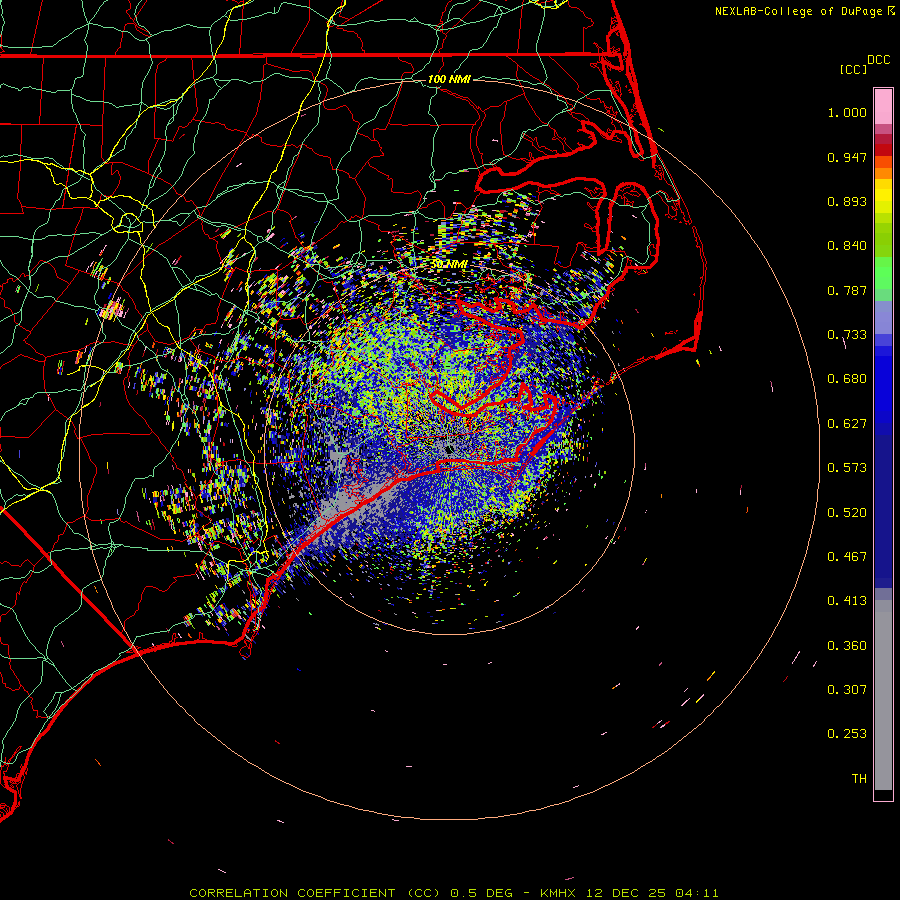Click the 0.893 scale value

pos(847,201)
